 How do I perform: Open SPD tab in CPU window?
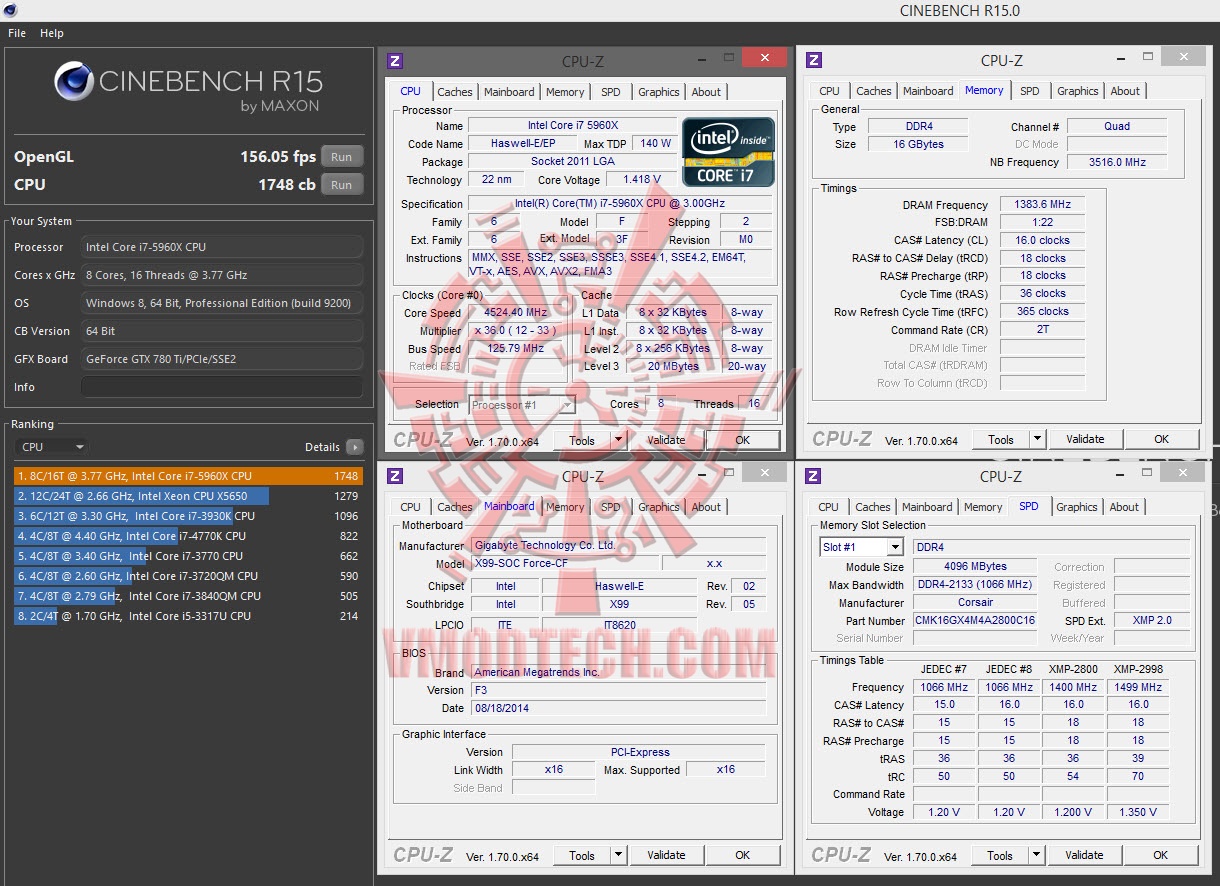point(611,92)
